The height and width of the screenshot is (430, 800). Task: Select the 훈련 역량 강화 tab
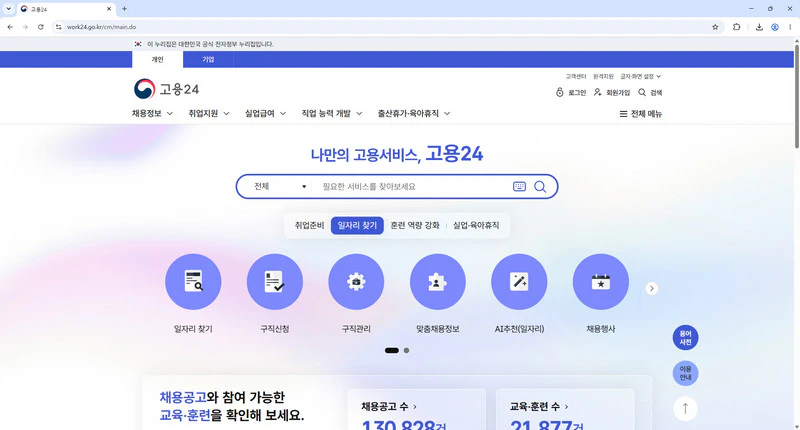[x=415, y=225]
